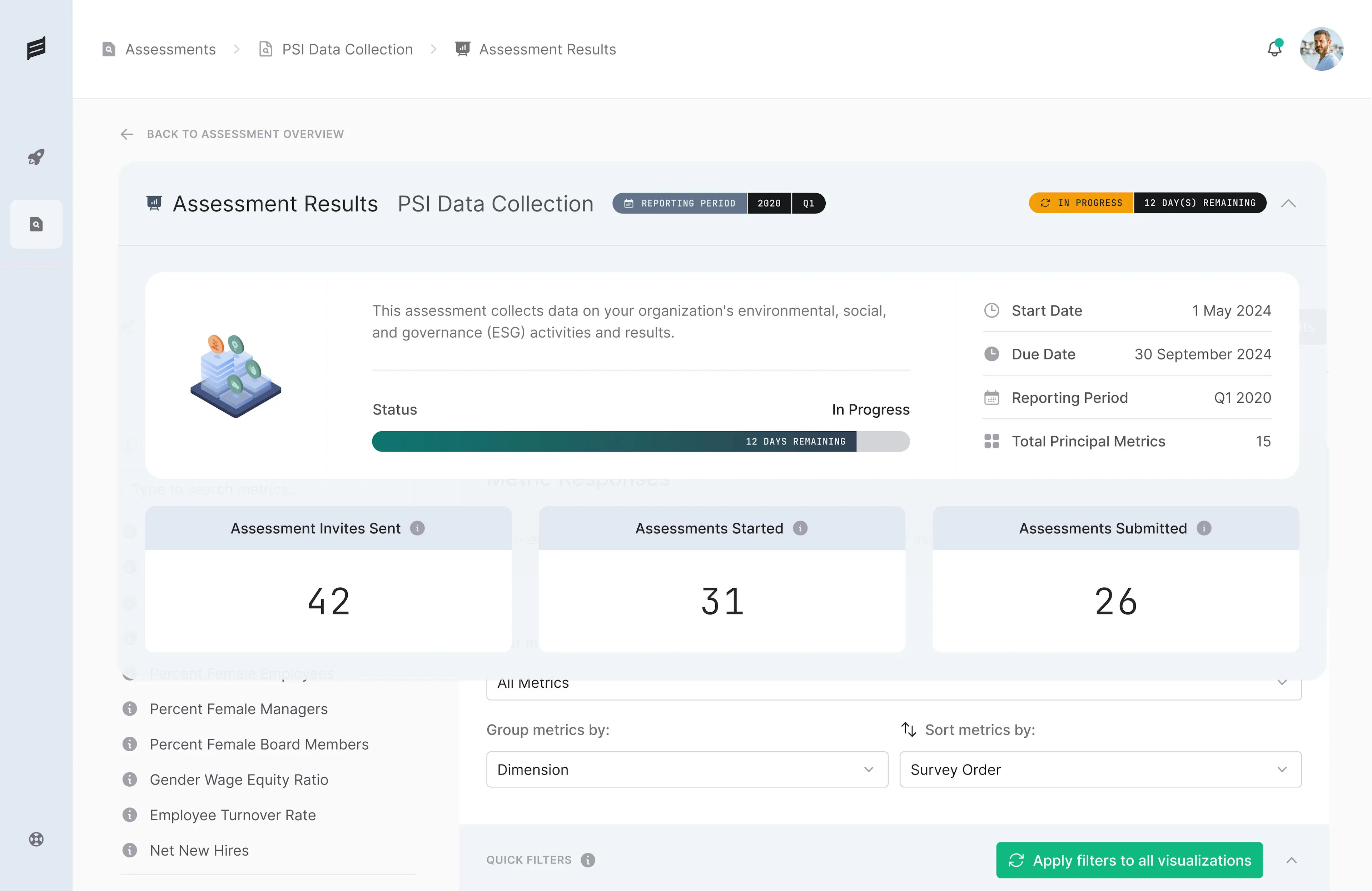Click the app logo in sidebar
Image resolution: width=1372 pixels, height=891 pixels.
[36, 48]
